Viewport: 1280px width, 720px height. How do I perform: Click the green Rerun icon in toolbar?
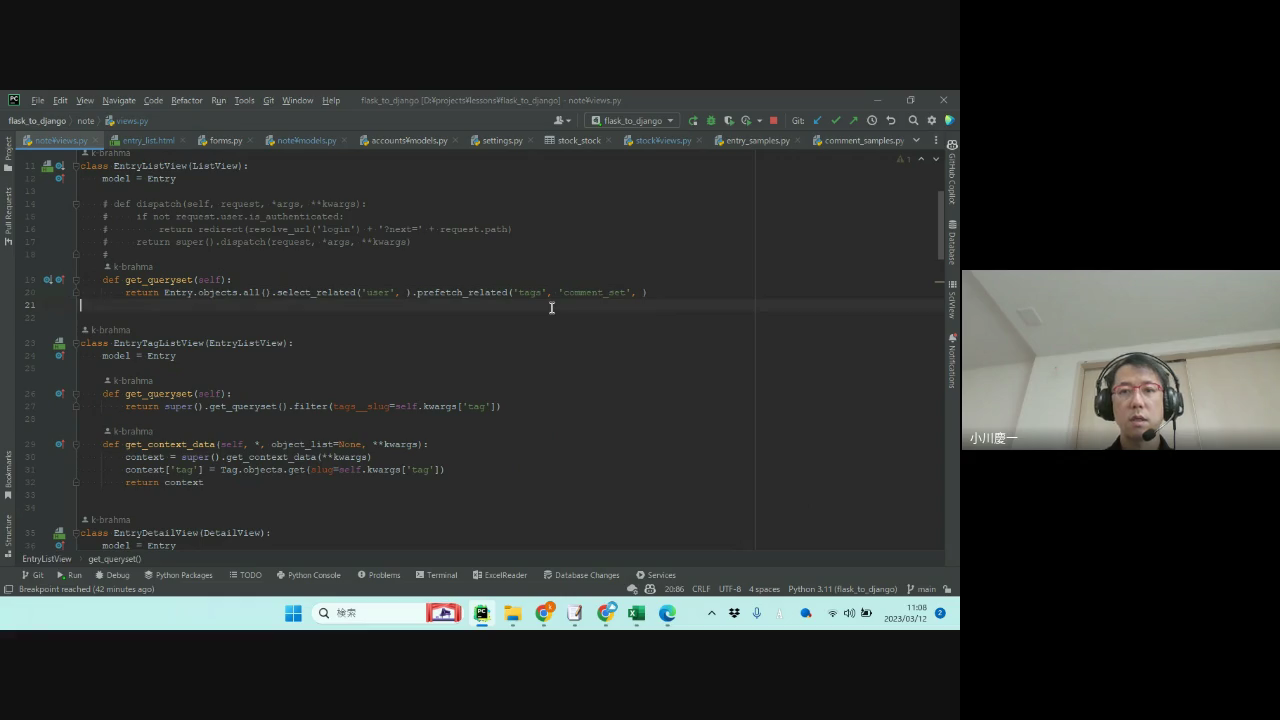(x=693, y=121)
